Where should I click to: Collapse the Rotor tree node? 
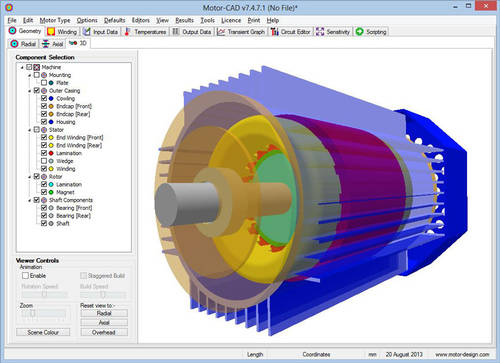pos(30,177)
